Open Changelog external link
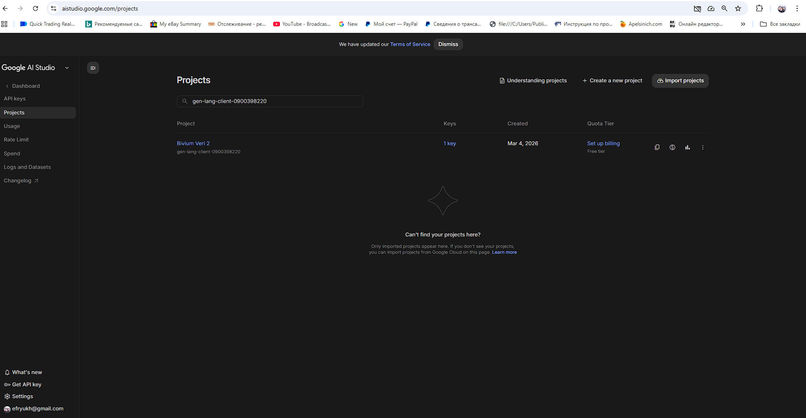Viewport: 806px width, 418px height. click(21, 181)
